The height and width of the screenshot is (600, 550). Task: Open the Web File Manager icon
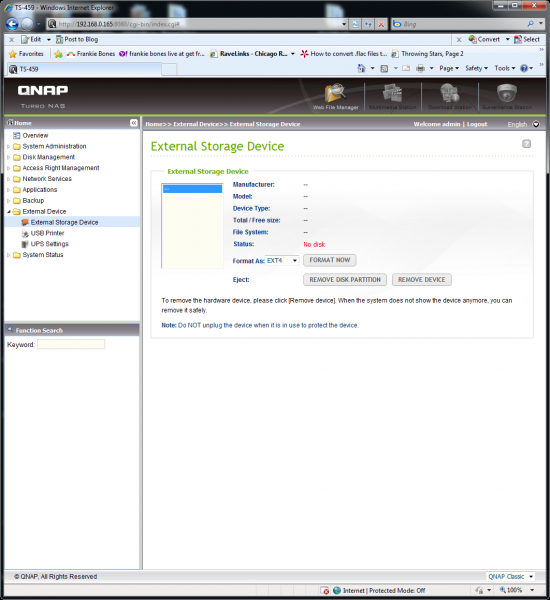pyautogui.click(x=335, y=97)
